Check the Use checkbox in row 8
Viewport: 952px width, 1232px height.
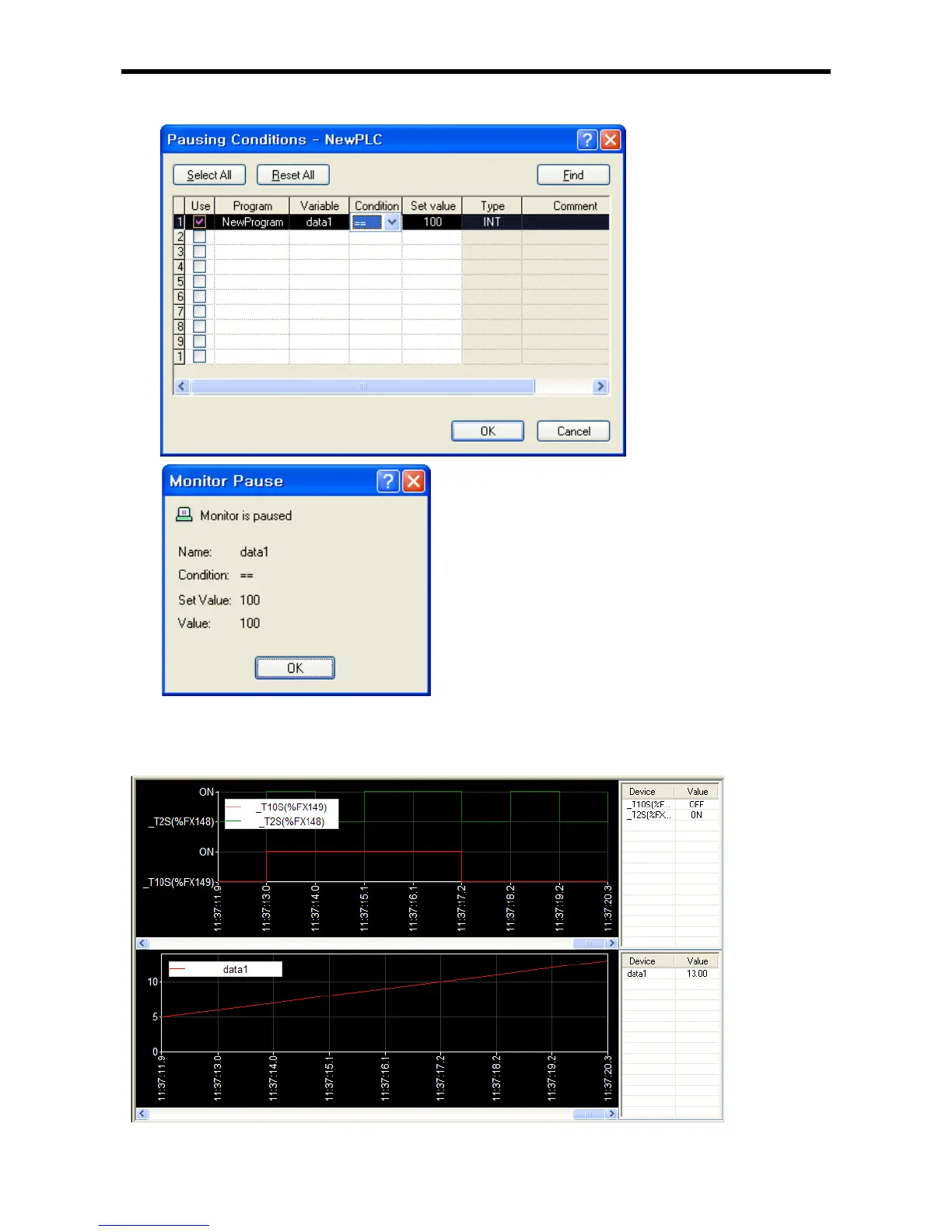(200, 326)
